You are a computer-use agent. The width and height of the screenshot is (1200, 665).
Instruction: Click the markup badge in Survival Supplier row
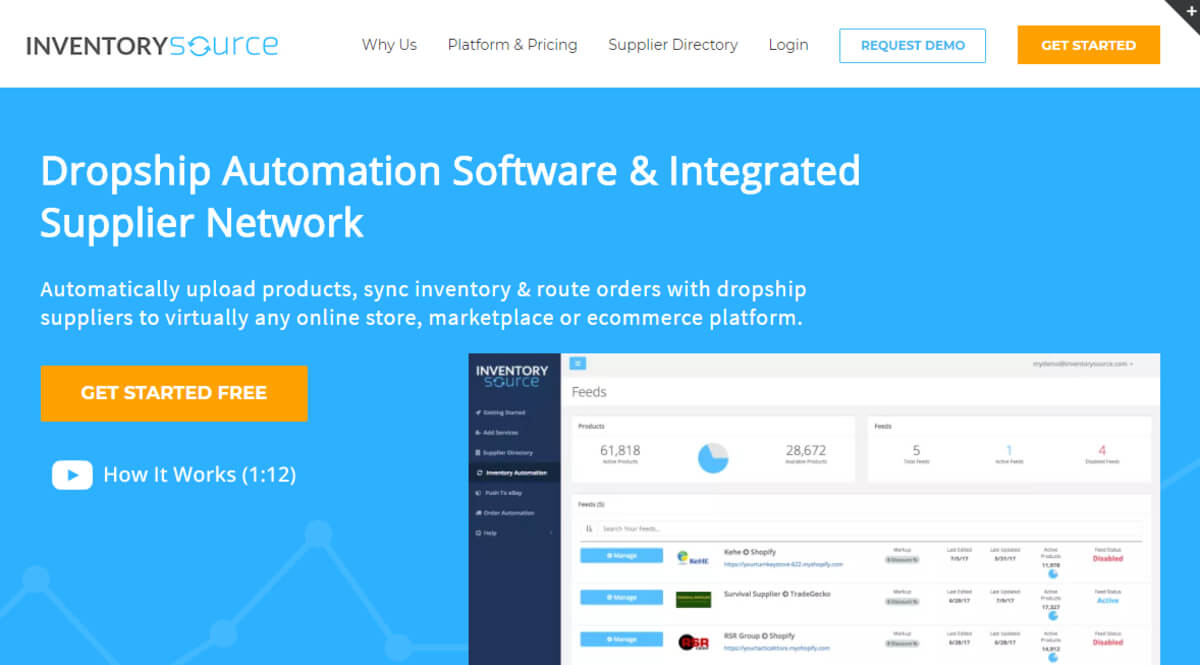point(902,601)
